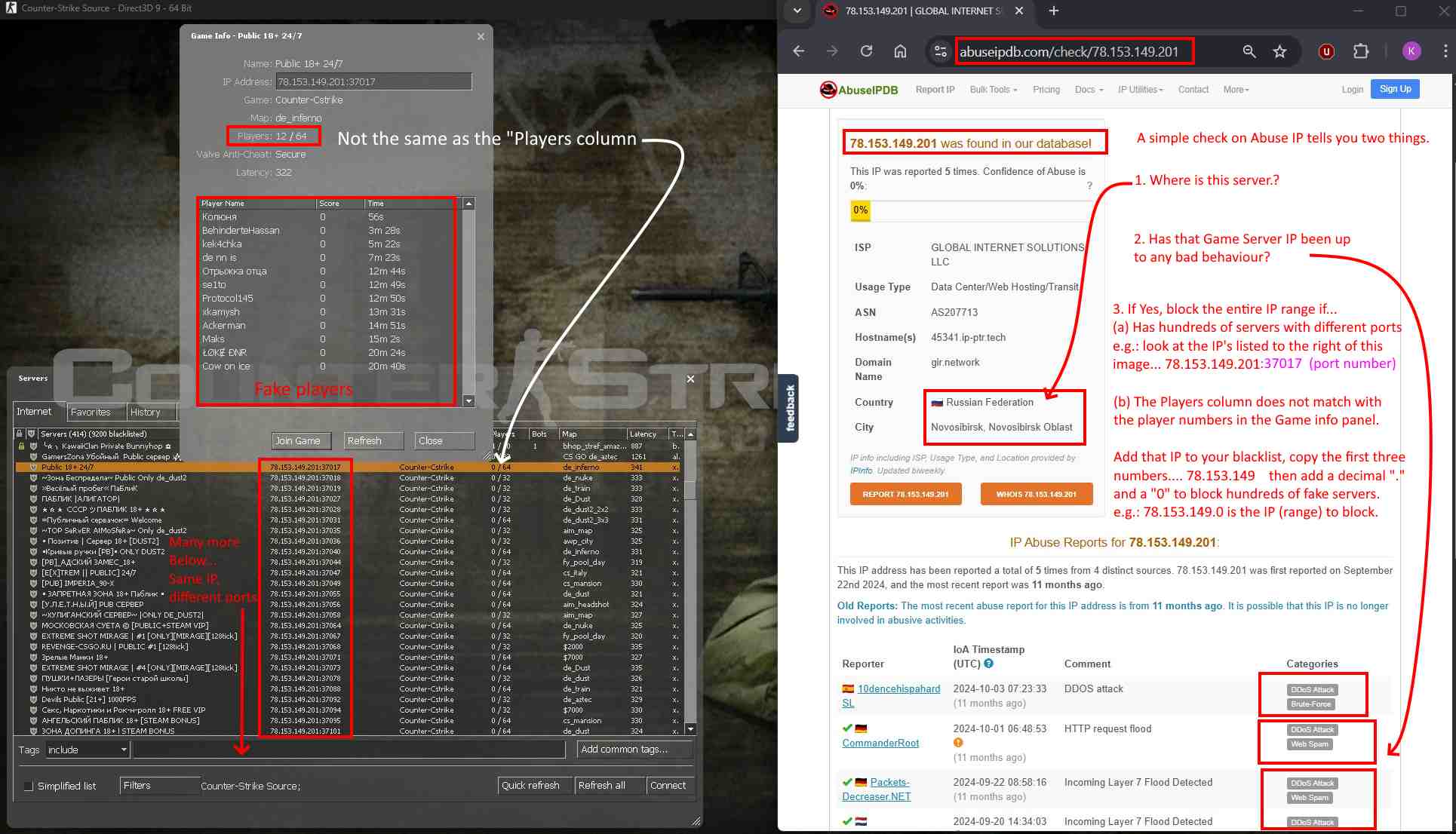The image size is (1456, 834).
Task: Click the uBlock shield extension icon
Action: point(1326,51)
